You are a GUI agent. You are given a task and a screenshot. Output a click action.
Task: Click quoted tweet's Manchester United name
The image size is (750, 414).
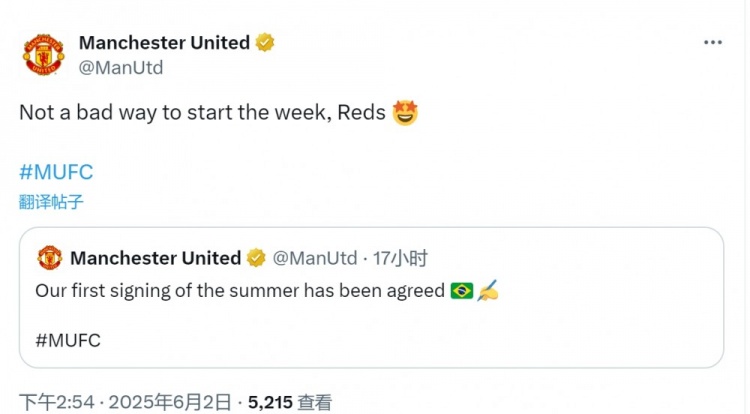point(155,258)
